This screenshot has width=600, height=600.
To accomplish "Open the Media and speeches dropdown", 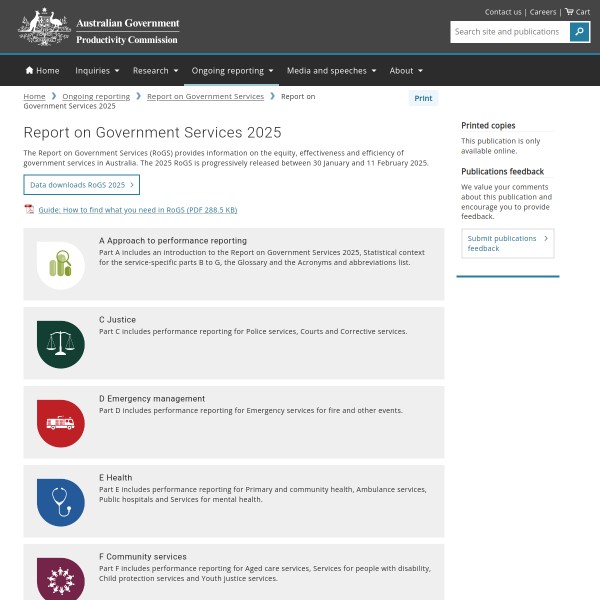I will pyautogui.click(x=332, y=71).
